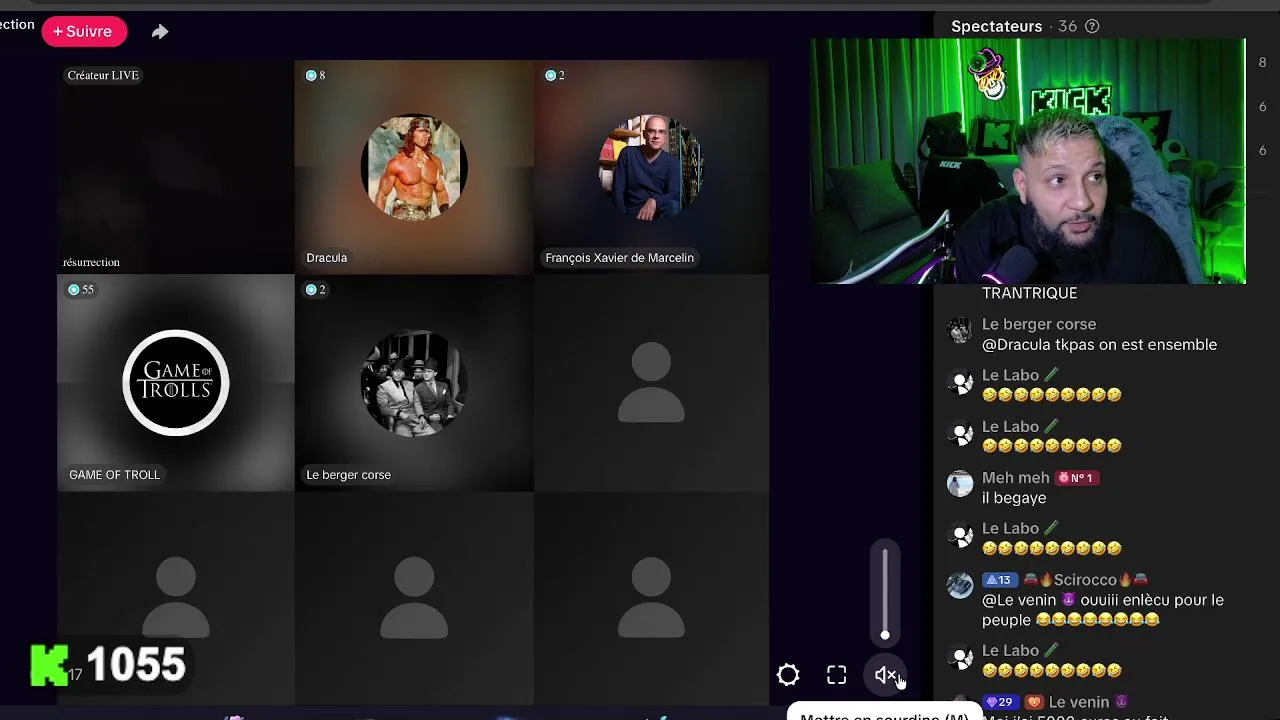1280x720 pixels.
Task: Click coin counter on François Xavier tile
Action: (x=555, y=75)
